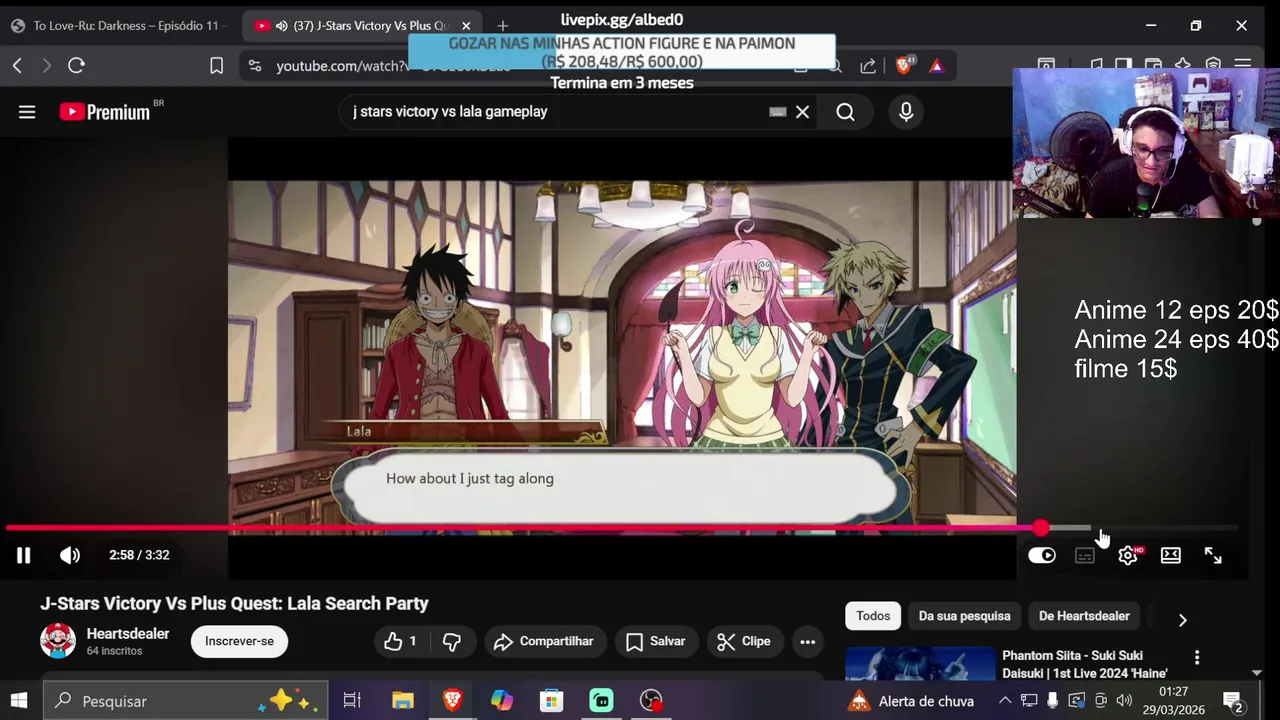Share the page with the address bar share icon
Screen dimensions: 1280x720
[868, 66]
